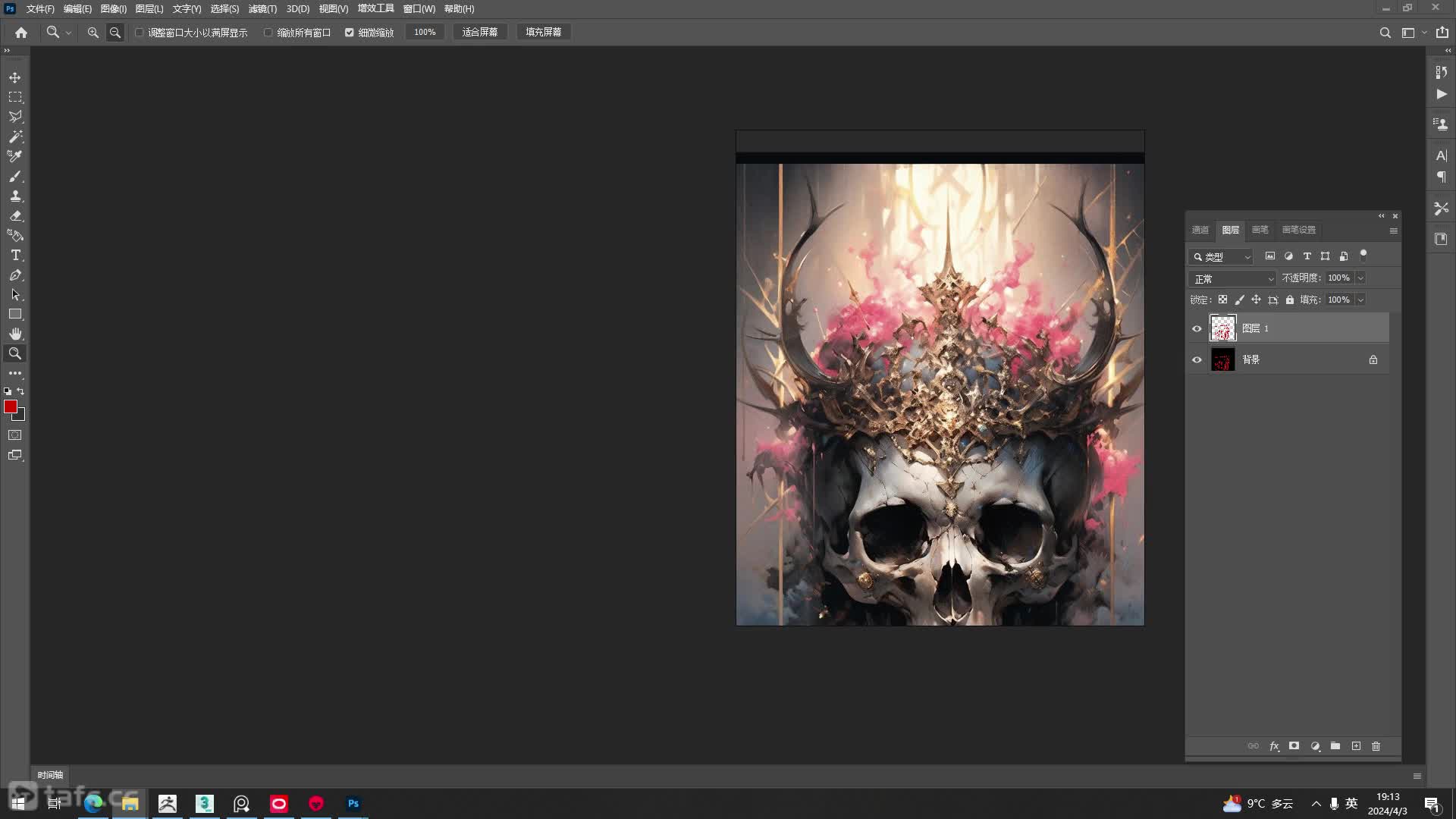Screen dimensions: 1456x819
Task: Hide the Background layer's eye icon
Action: click(1197, 359)
